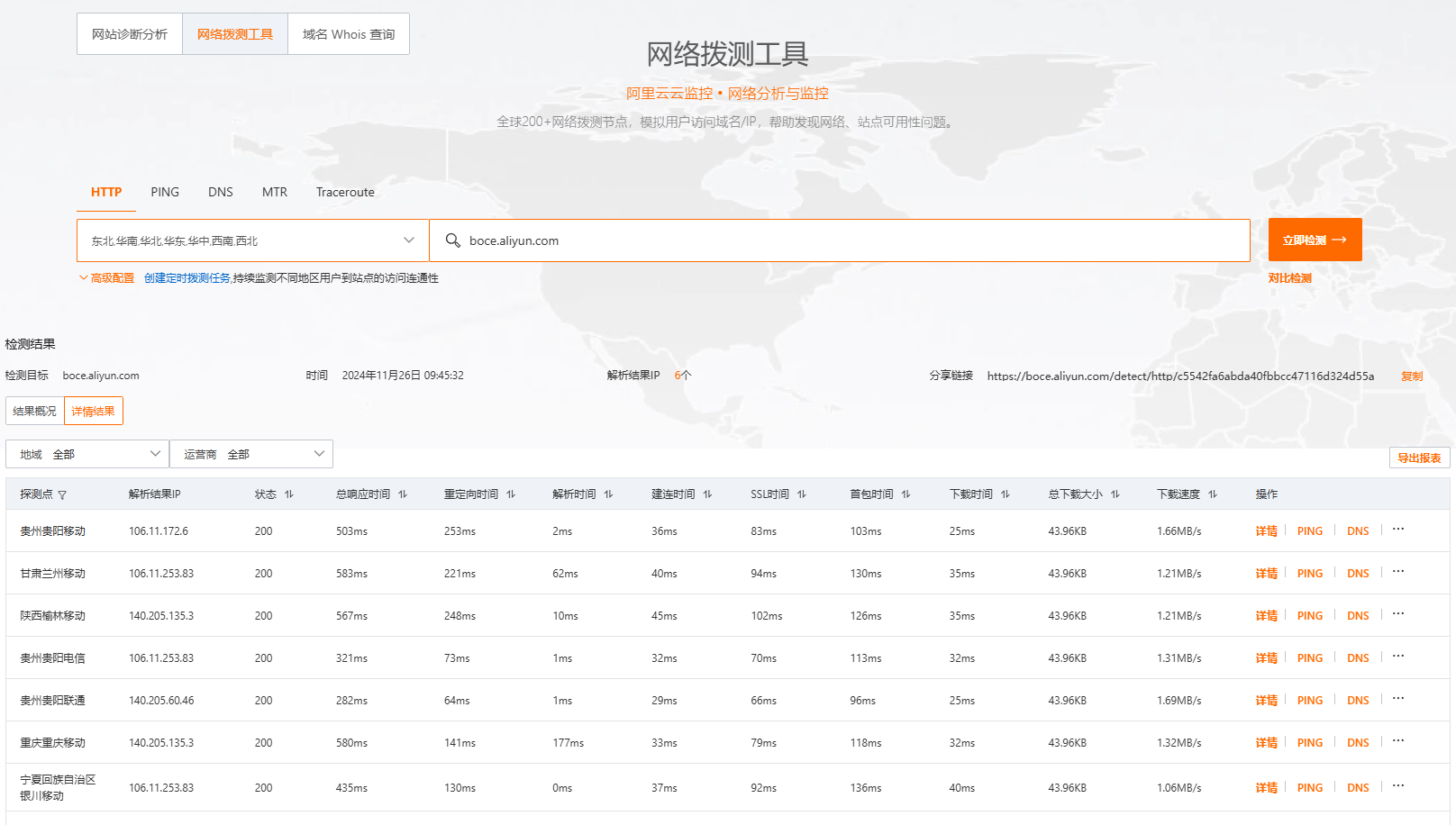Click IP 140.205.60.46 cell

(x=161, y=701)
